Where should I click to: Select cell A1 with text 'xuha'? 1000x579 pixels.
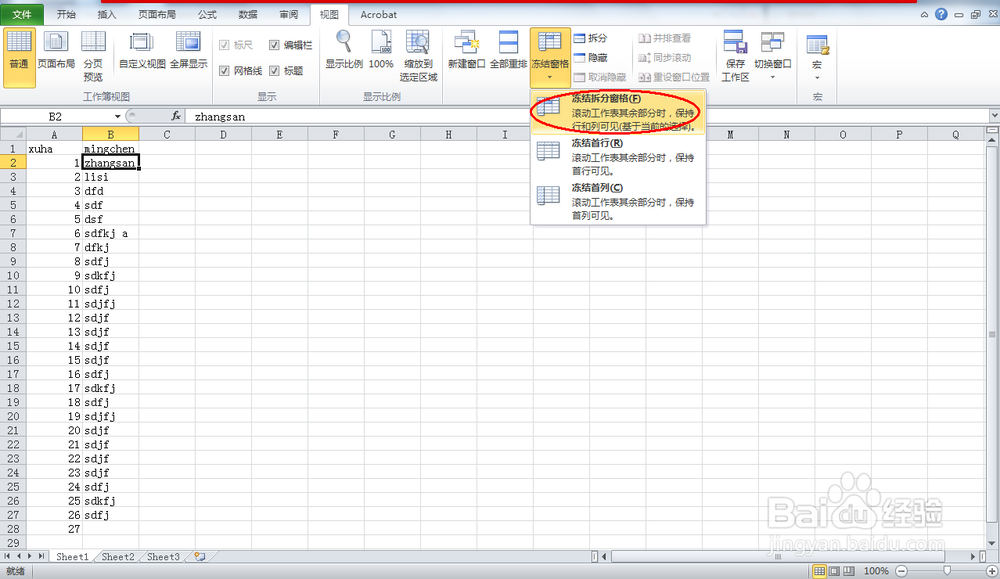click(54, 149)
